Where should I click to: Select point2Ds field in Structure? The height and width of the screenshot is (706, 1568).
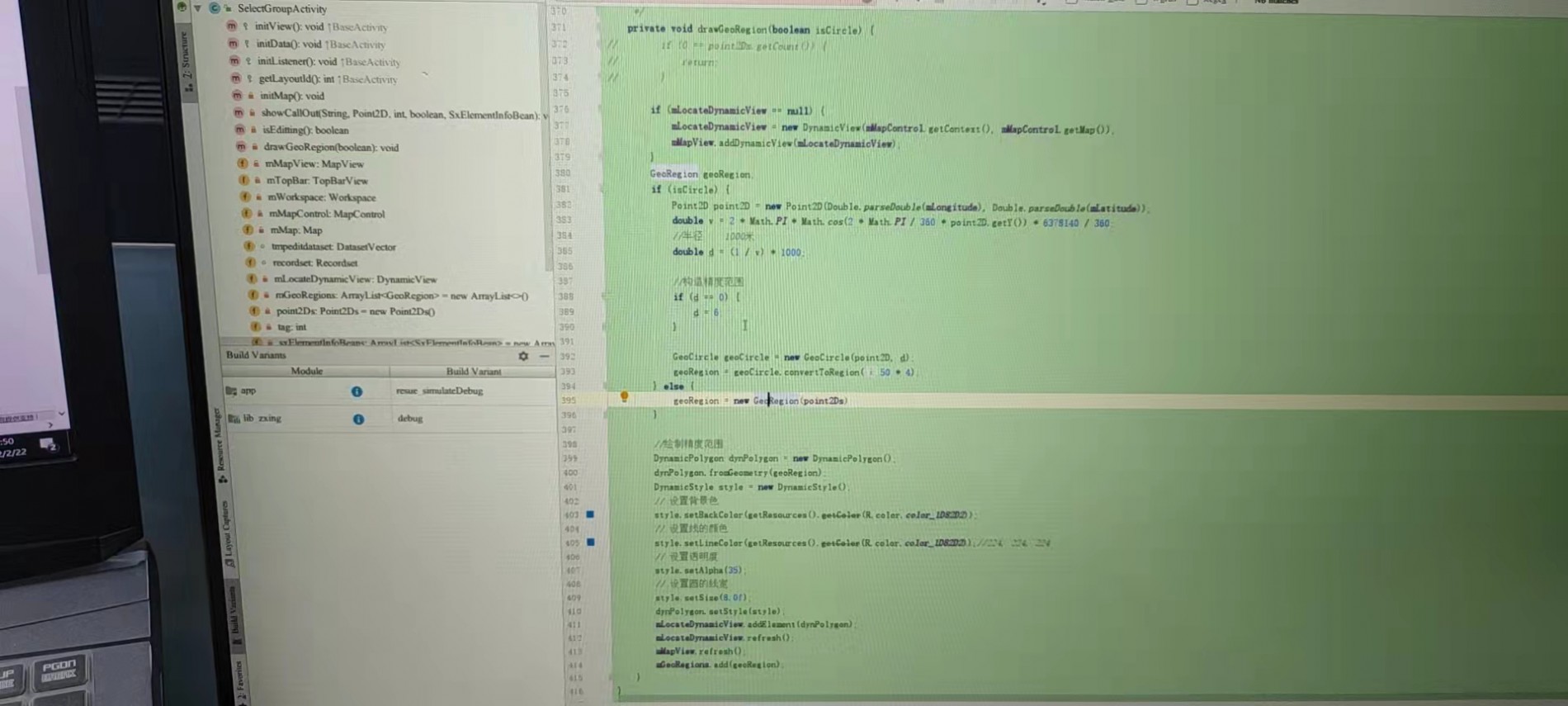355,311
